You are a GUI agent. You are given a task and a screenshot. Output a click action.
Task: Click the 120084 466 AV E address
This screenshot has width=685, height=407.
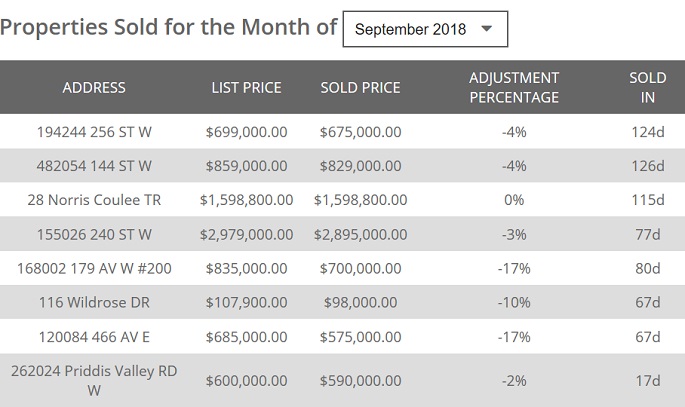coord(94,336)
